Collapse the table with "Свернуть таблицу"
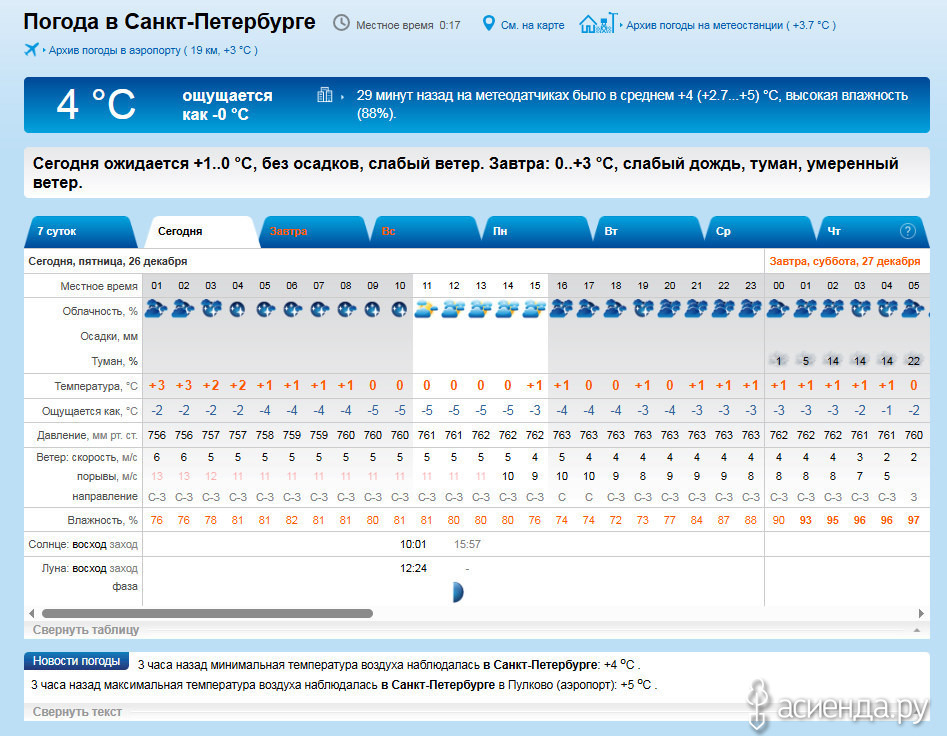Image resolution: width=947 pixels, height=736 pixels. click(86, 630)
